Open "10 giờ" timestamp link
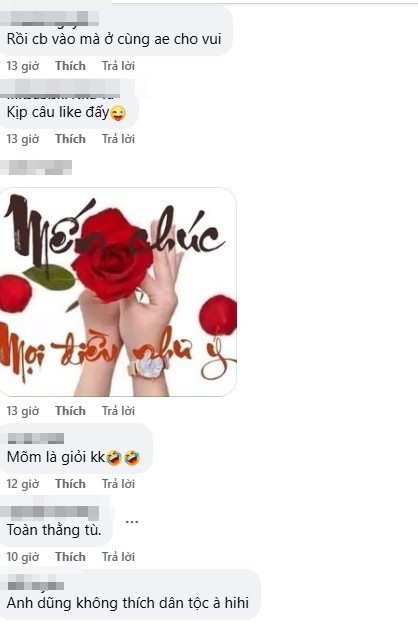This screenshot has height=623, width=418. pyautogui.click(x=23, y=557)
